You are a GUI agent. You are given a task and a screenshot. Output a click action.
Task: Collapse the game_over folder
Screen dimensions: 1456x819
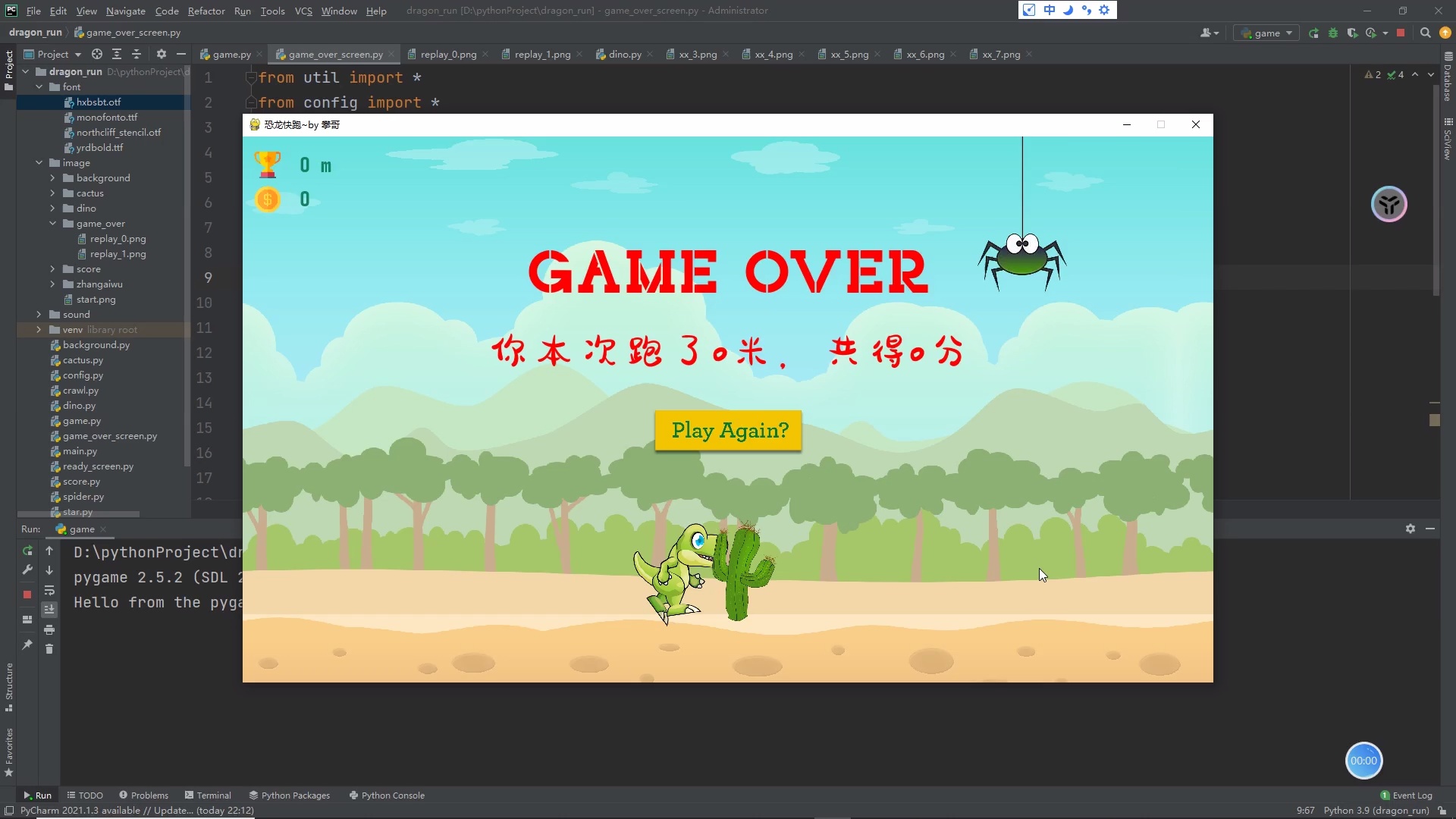52,223
